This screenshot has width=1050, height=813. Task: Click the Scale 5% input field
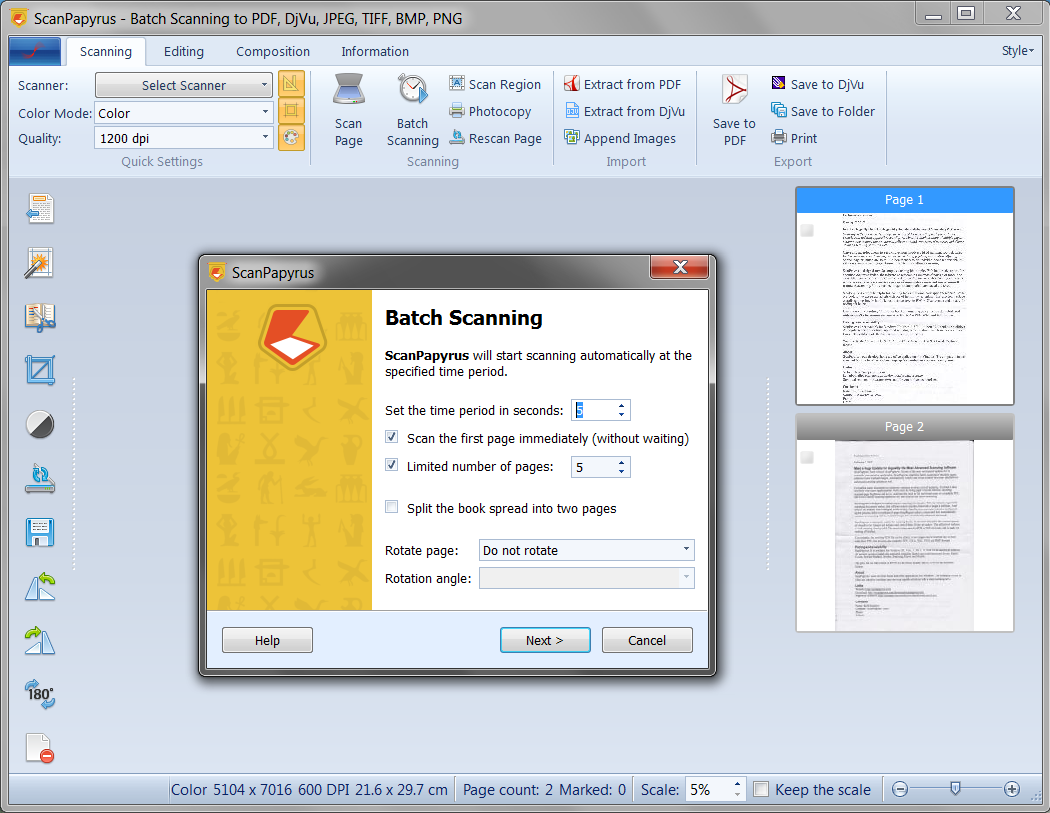709,790
